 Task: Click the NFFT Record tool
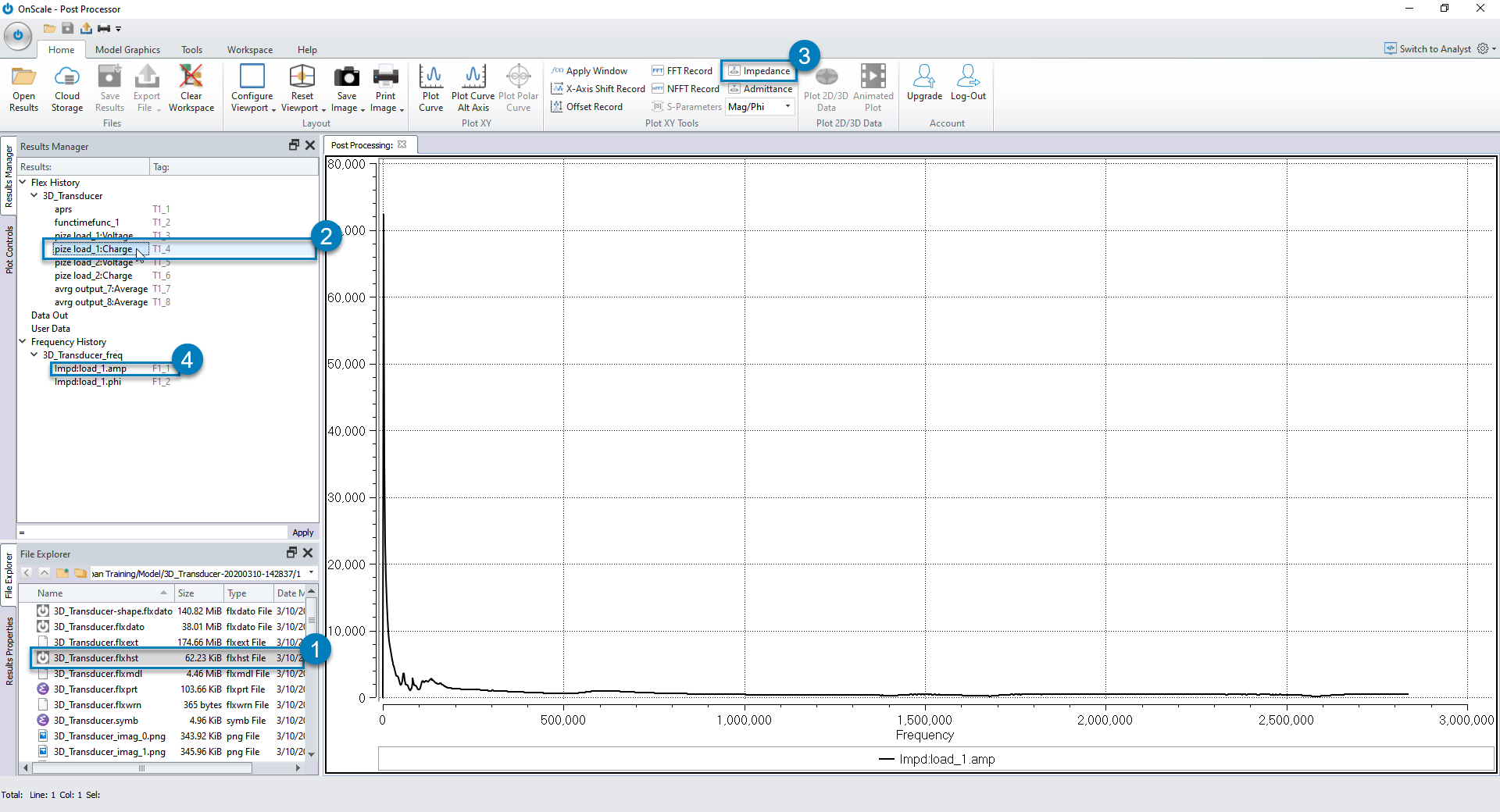pos(685,89)
